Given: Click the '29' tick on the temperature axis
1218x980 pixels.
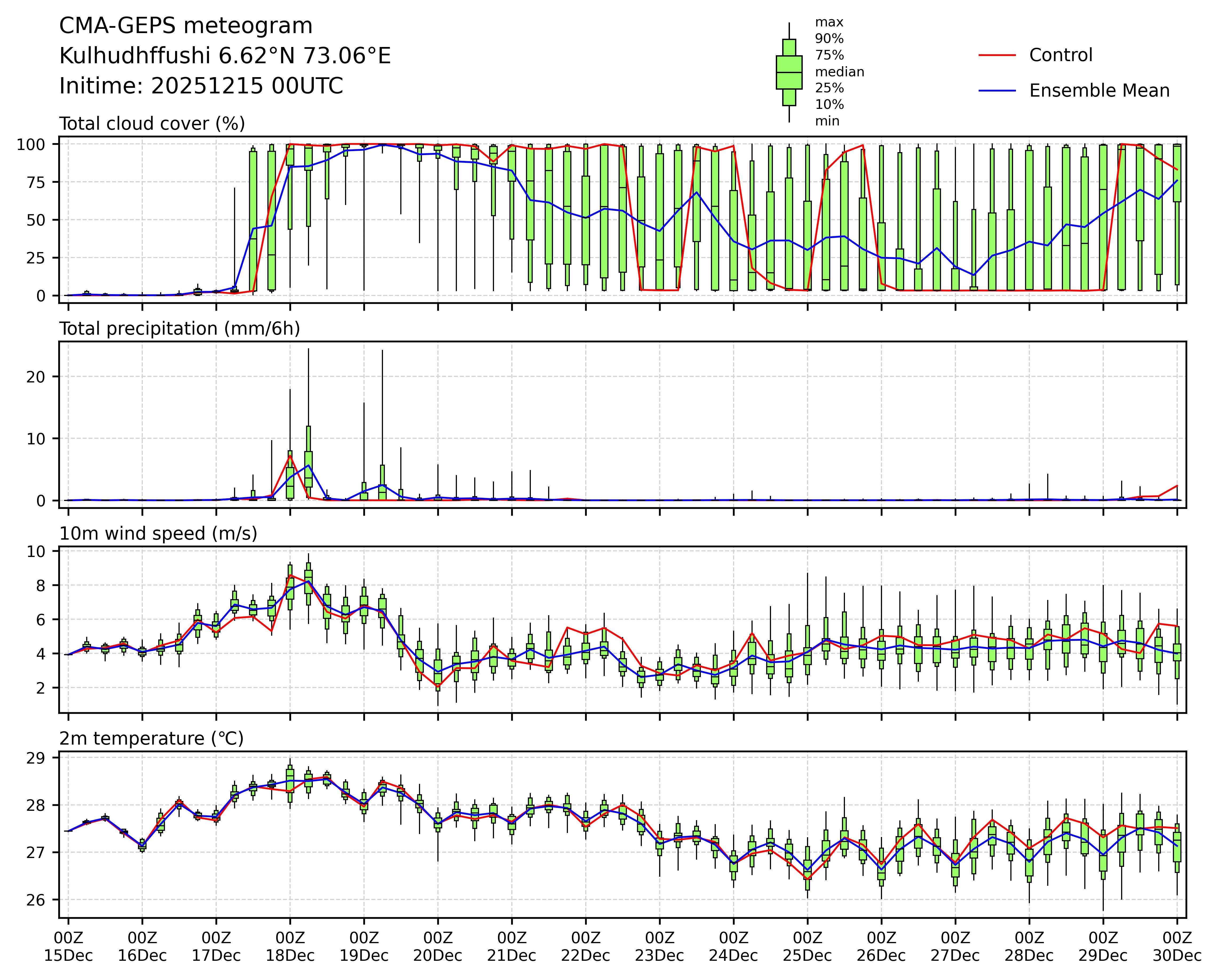Looking at the screenshot, I should (35, 758).
